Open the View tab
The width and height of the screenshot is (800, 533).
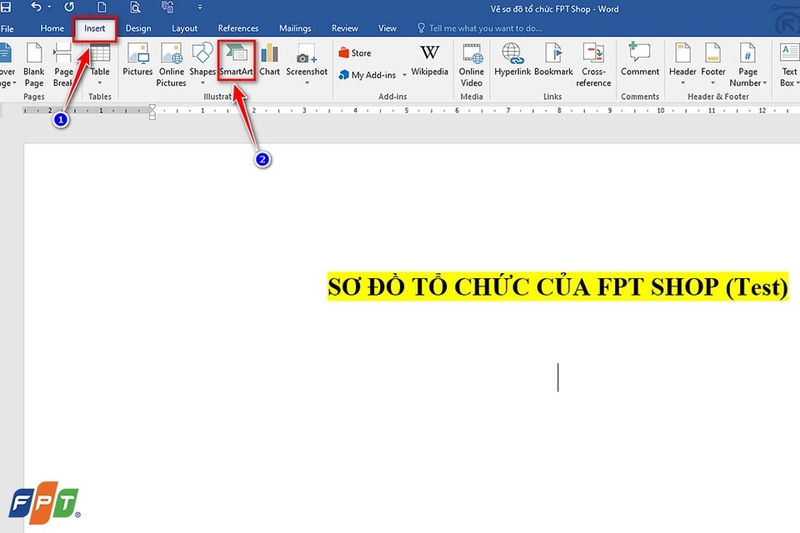pyautogui.click(x=387, y=29)
